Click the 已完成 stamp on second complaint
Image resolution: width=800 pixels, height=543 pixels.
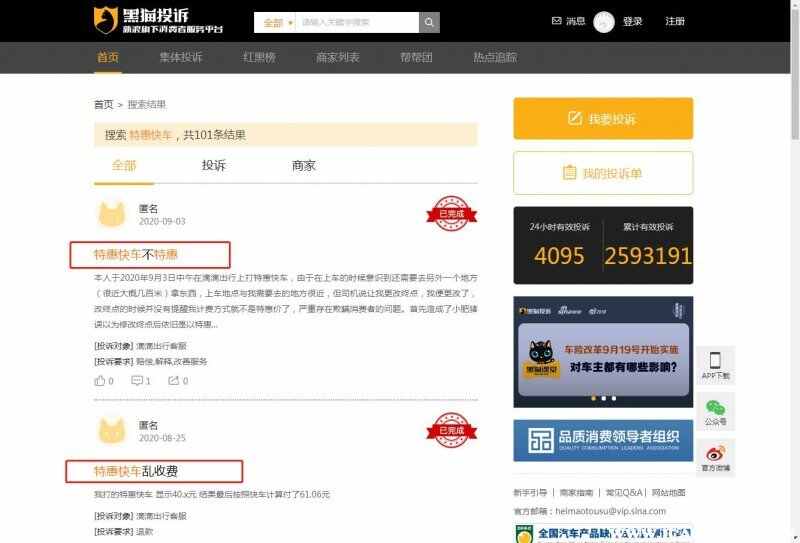pyautogui.click(x=452, y=430)
